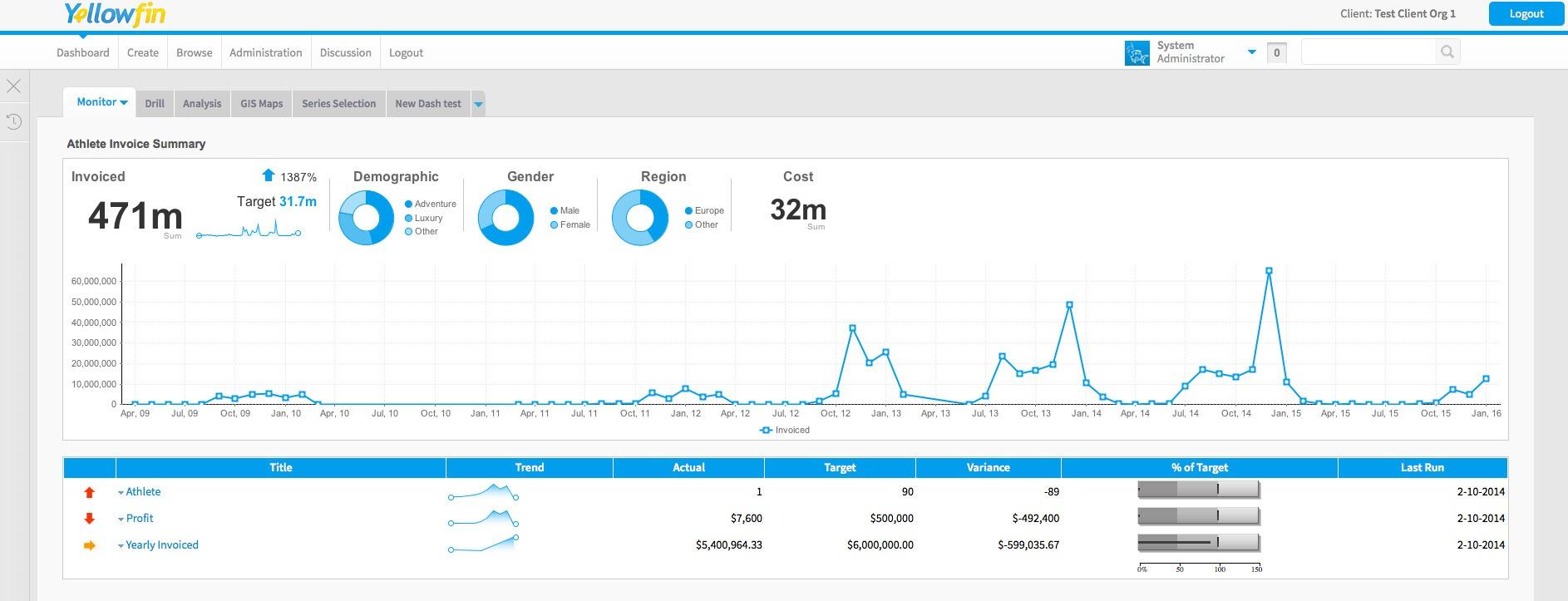Open the Monitor tab dropdown arrow
The width and height of the screenshot is (1568, 601).
pyautogui.click(x=124, y=102)
